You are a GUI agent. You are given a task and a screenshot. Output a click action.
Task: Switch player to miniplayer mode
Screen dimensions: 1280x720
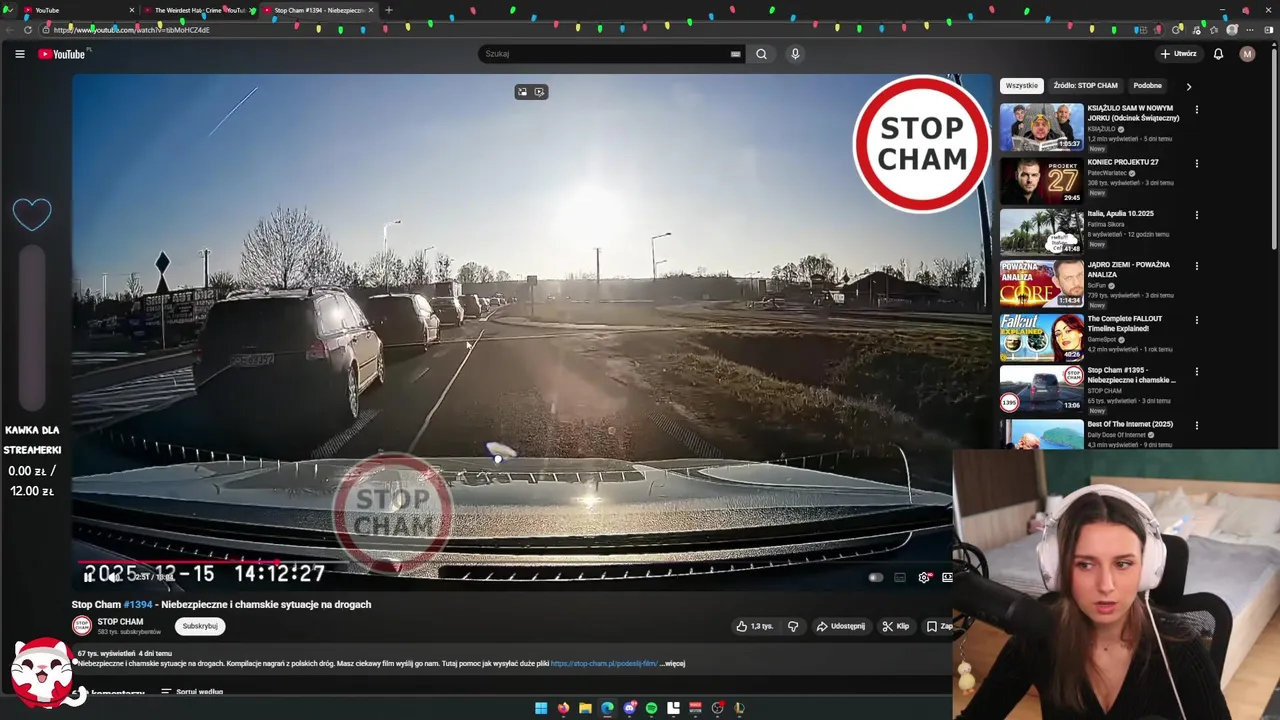coord(947,577)
